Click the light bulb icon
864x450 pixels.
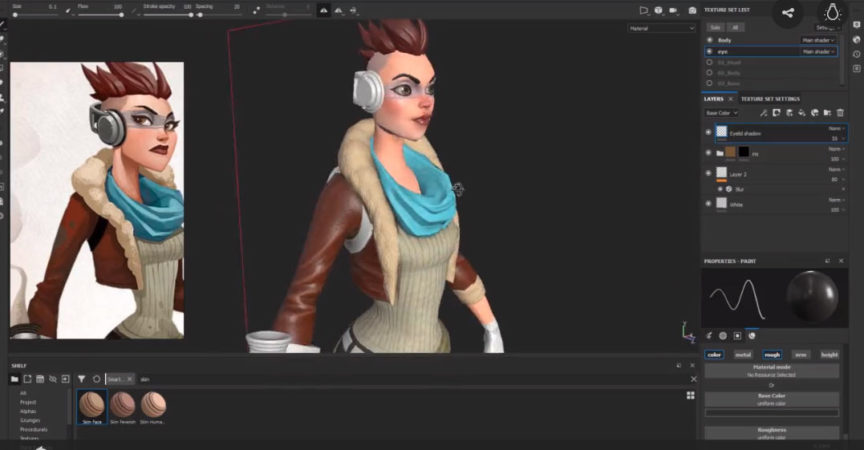[x=833, y=13]
